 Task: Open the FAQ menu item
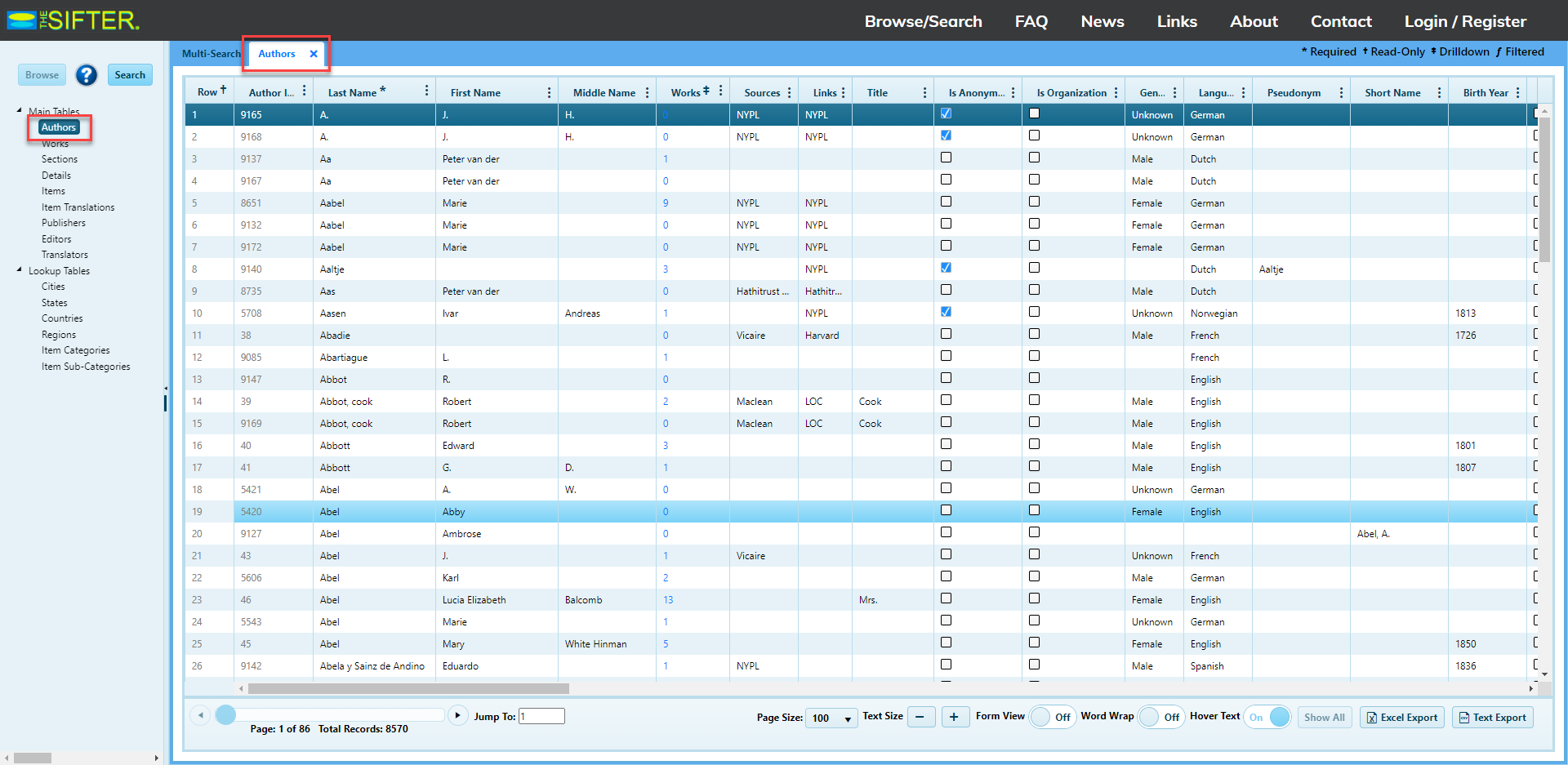(x=1031, y=21)
